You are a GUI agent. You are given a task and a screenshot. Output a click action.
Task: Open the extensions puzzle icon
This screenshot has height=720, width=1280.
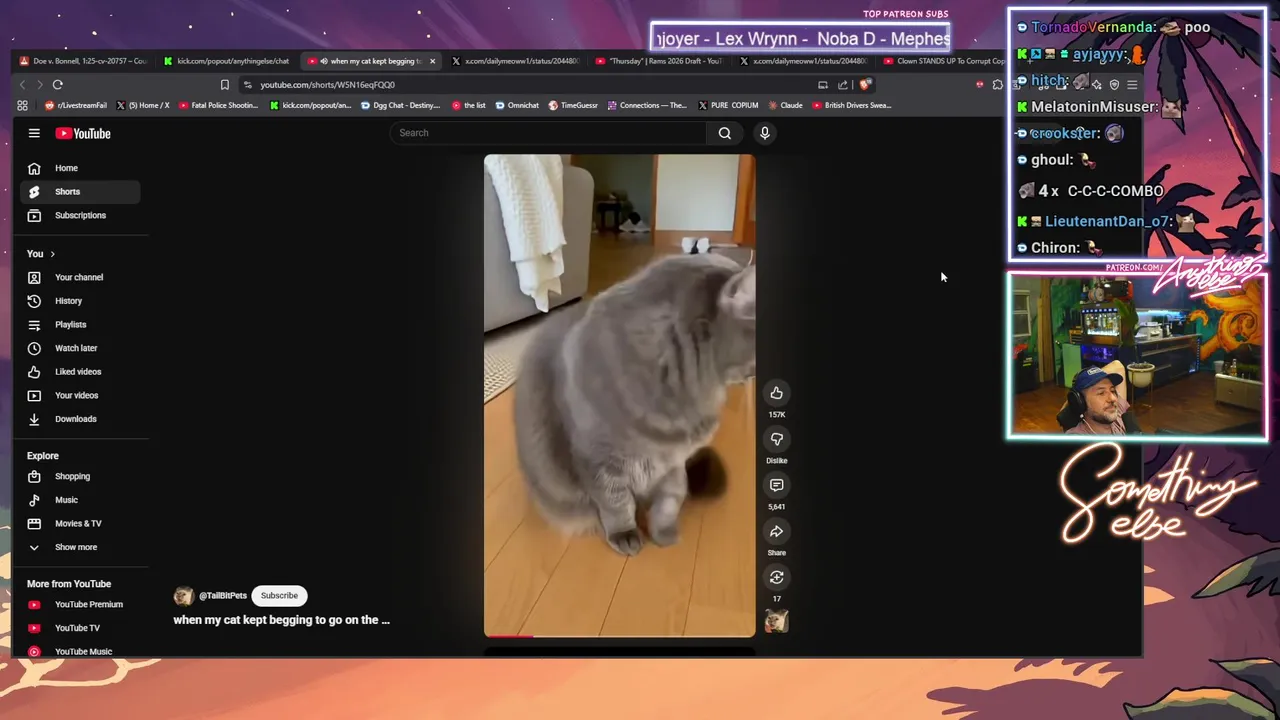click(997, 85)
